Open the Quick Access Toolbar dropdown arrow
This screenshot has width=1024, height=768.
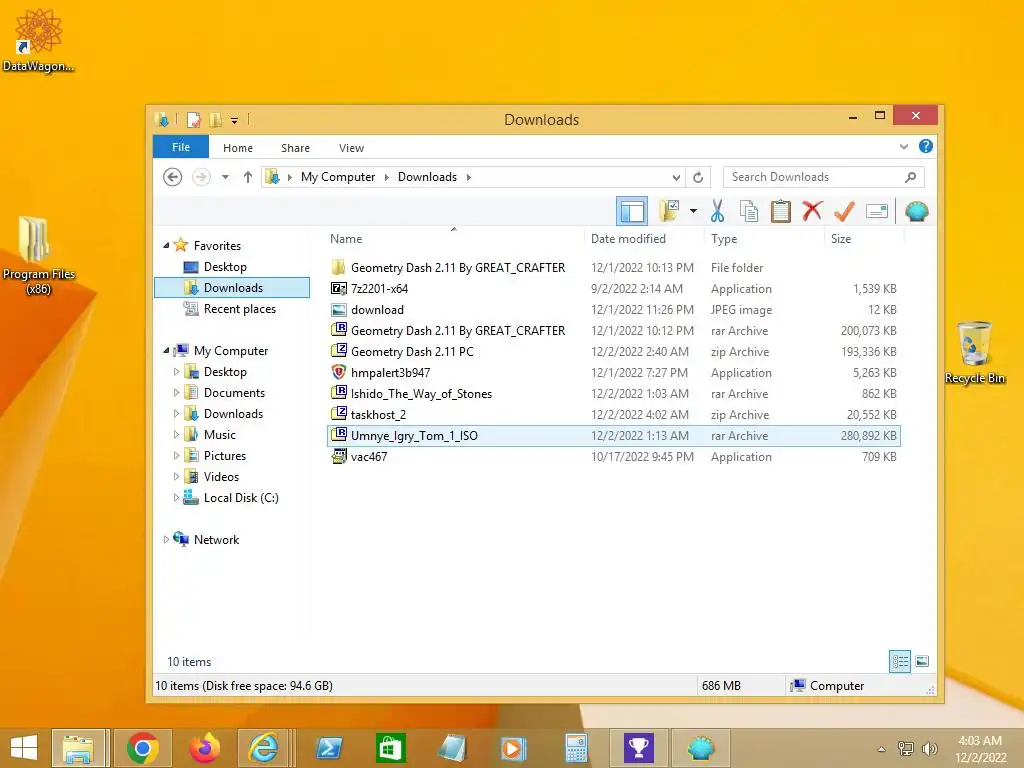(234, 120)
